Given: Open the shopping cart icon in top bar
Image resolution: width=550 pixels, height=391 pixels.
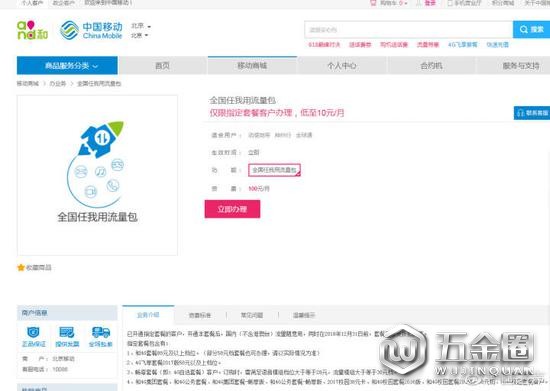Looking at the screenshot, I should [x=373, y=3].
